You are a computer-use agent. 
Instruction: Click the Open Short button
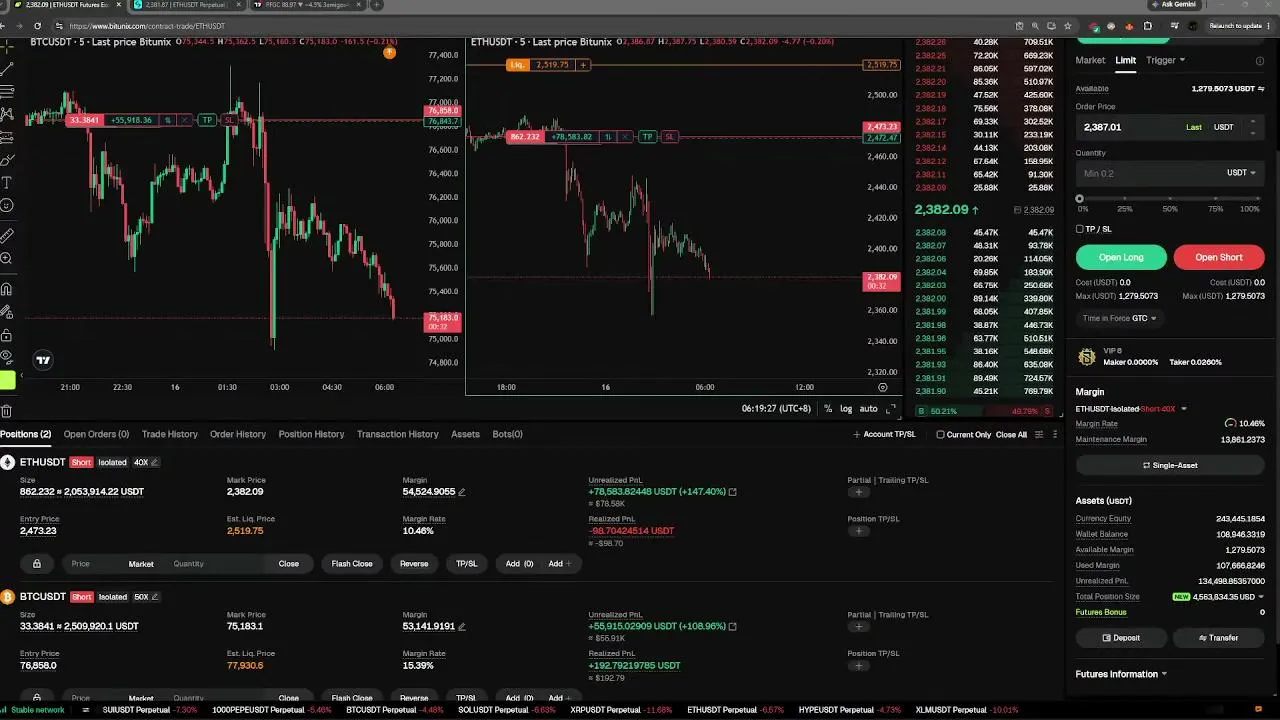pos(1219,257)
